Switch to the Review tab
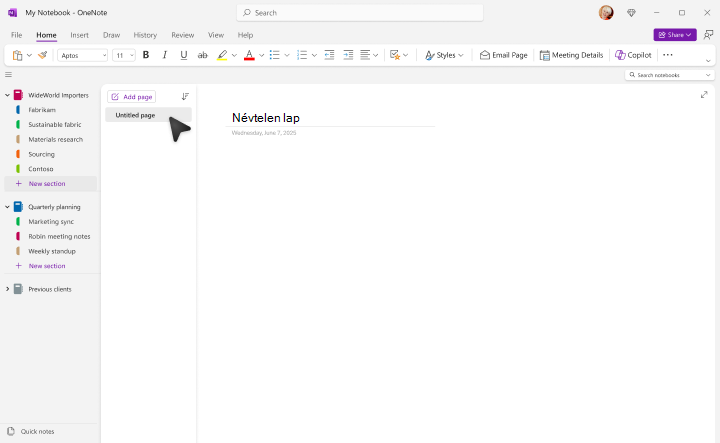The image size is (720, 443). coord(183,35)
